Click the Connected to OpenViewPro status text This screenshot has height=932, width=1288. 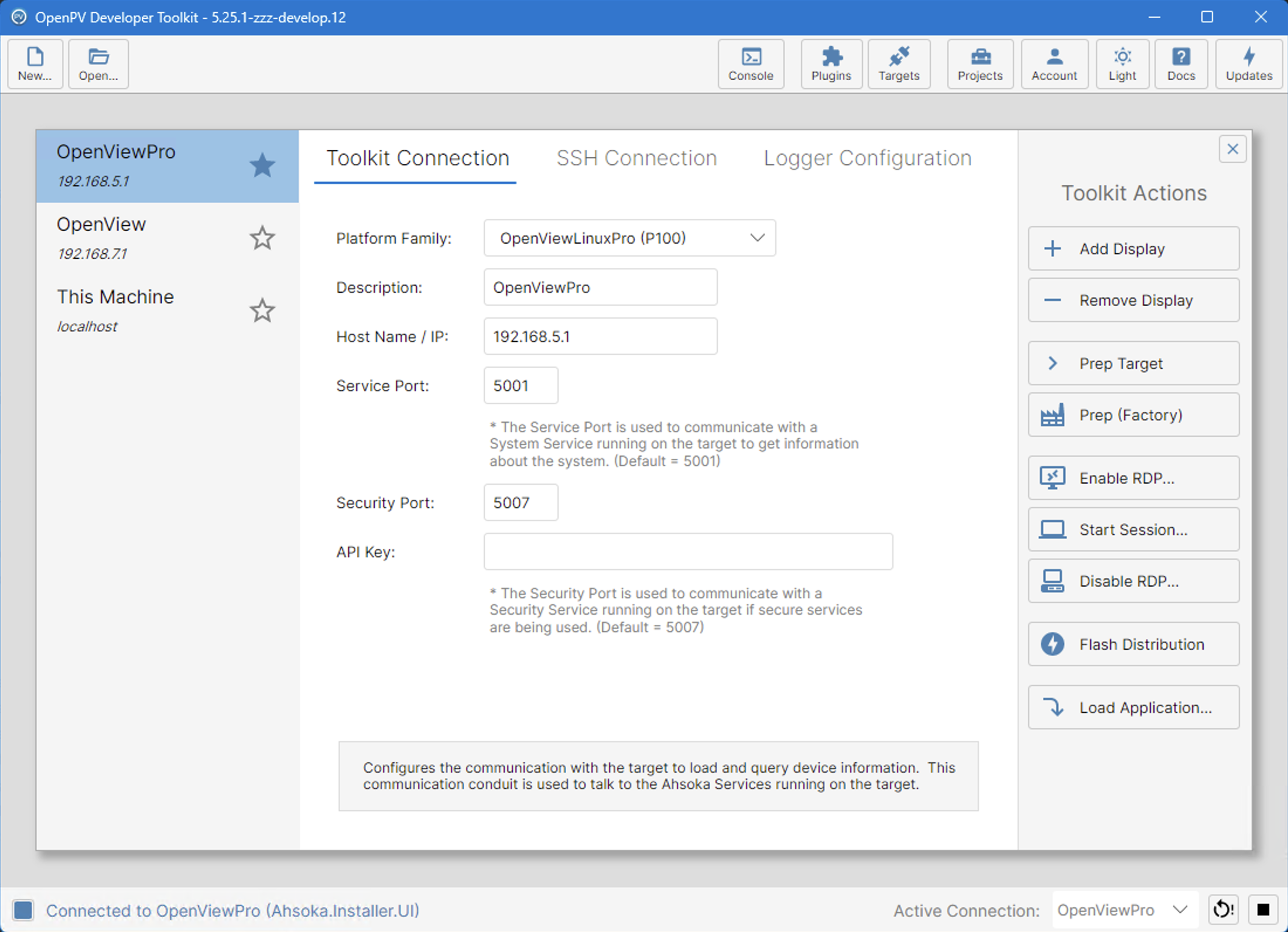[233, 910]
